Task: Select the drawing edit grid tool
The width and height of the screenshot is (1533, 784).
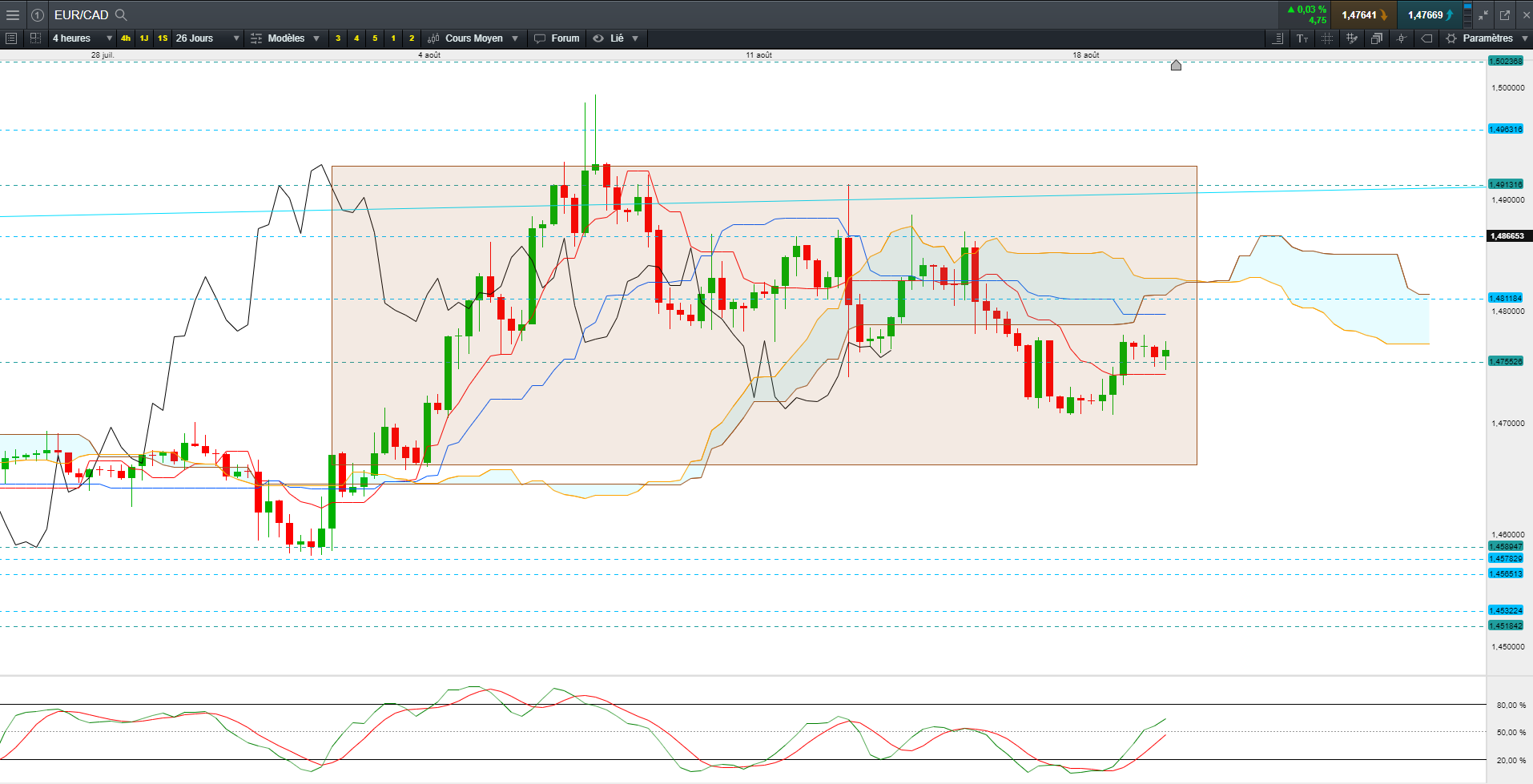Action: pos(1352,38)
